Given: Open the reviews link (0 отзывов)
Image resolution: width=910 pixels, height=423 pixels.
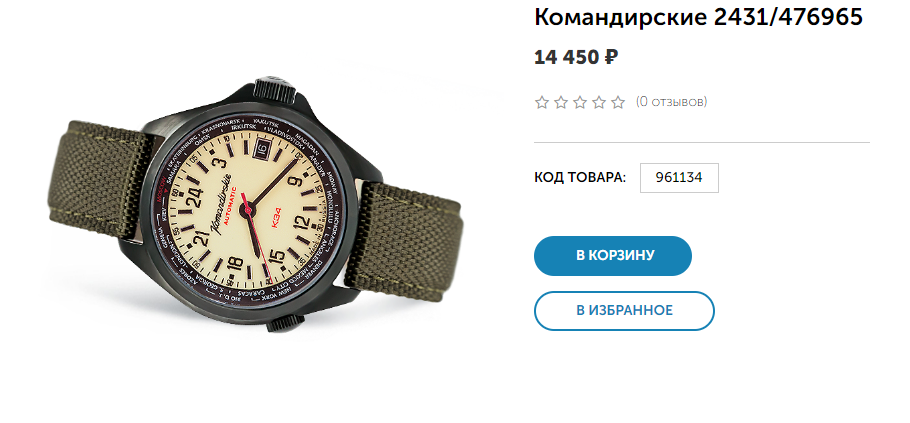Looking at the screenshot, I should (671, 102).
